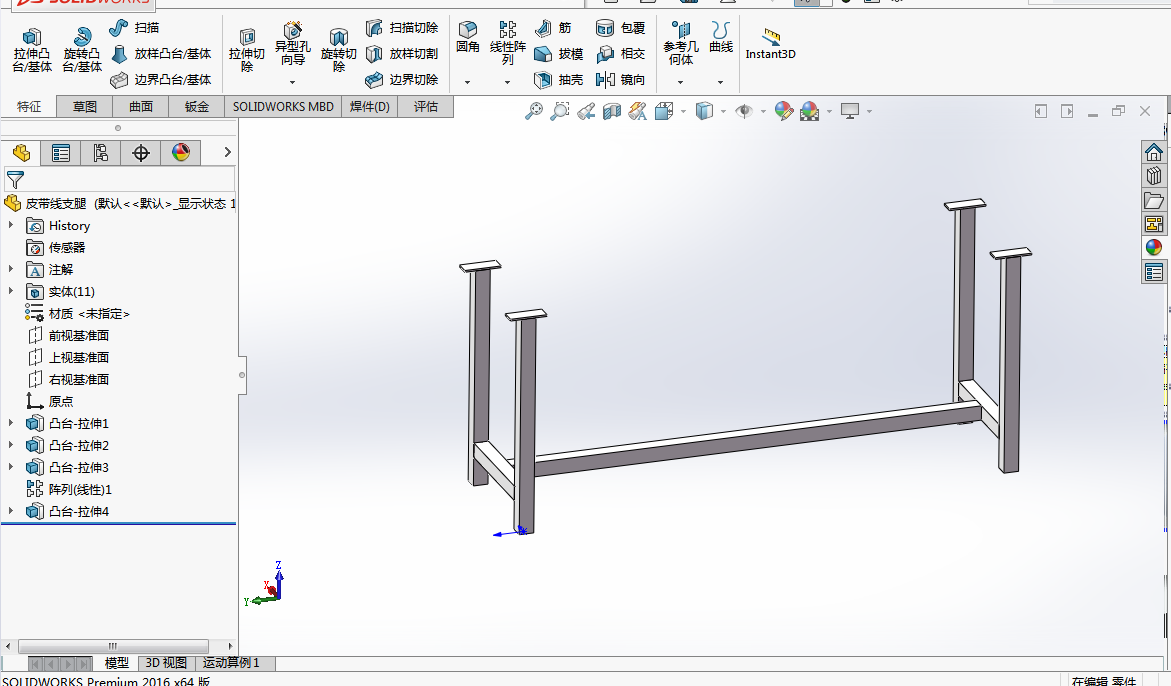Select the 阵列(线性)1 pattern feature
Screen dimensions: 1171x686
coord(80,490)
